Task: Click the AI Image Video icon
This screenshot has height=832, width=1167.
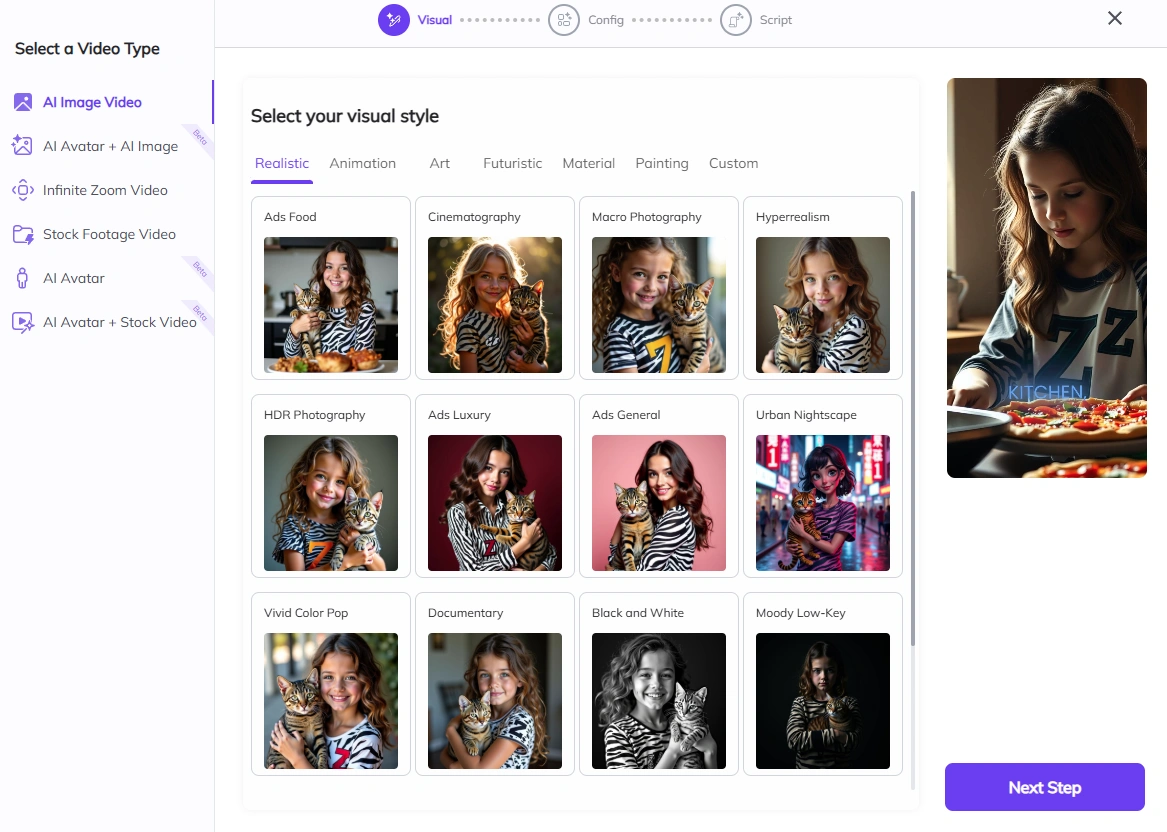Action: tap(23, 102)
